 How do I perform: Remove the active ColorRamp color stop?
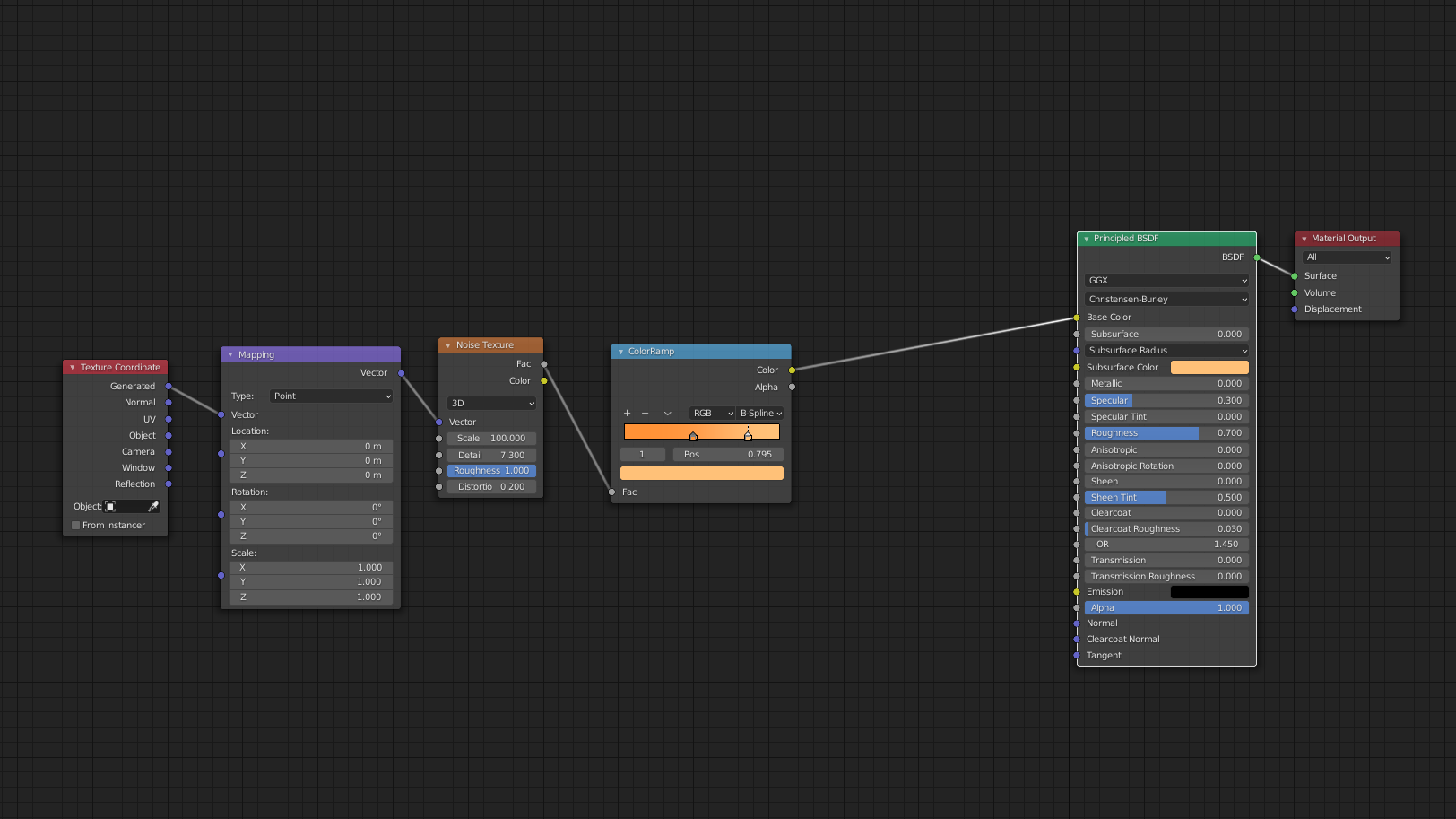(x=645, y=414)
